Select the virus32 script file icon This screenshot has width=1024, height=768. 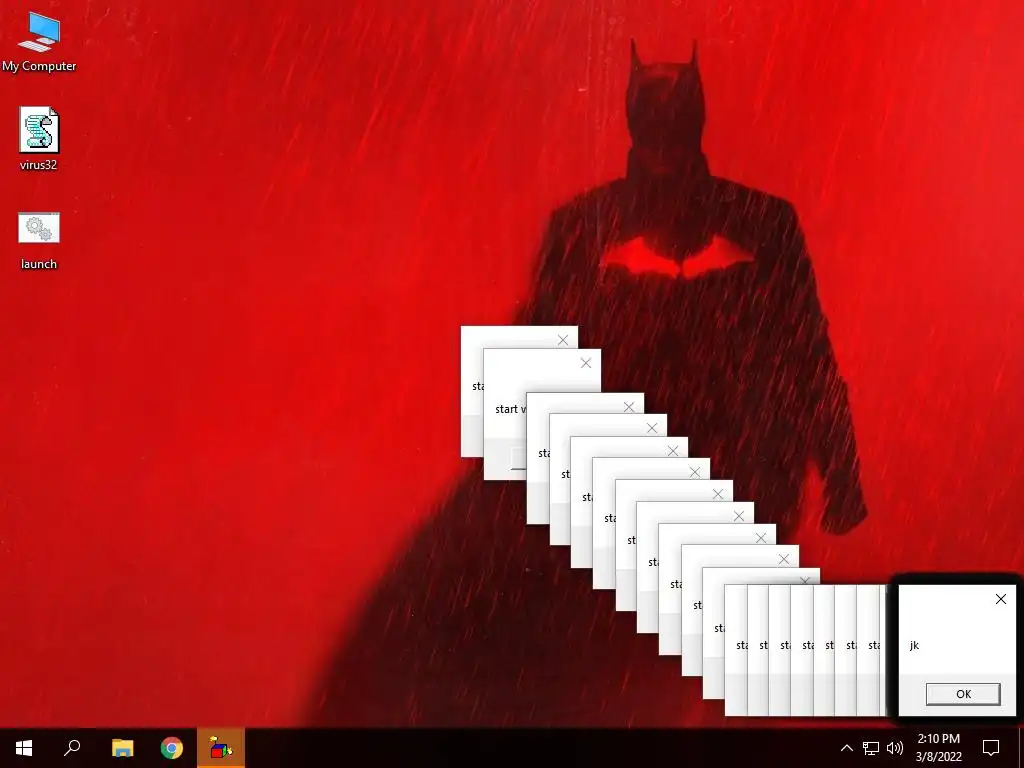(x=39, y=138)
